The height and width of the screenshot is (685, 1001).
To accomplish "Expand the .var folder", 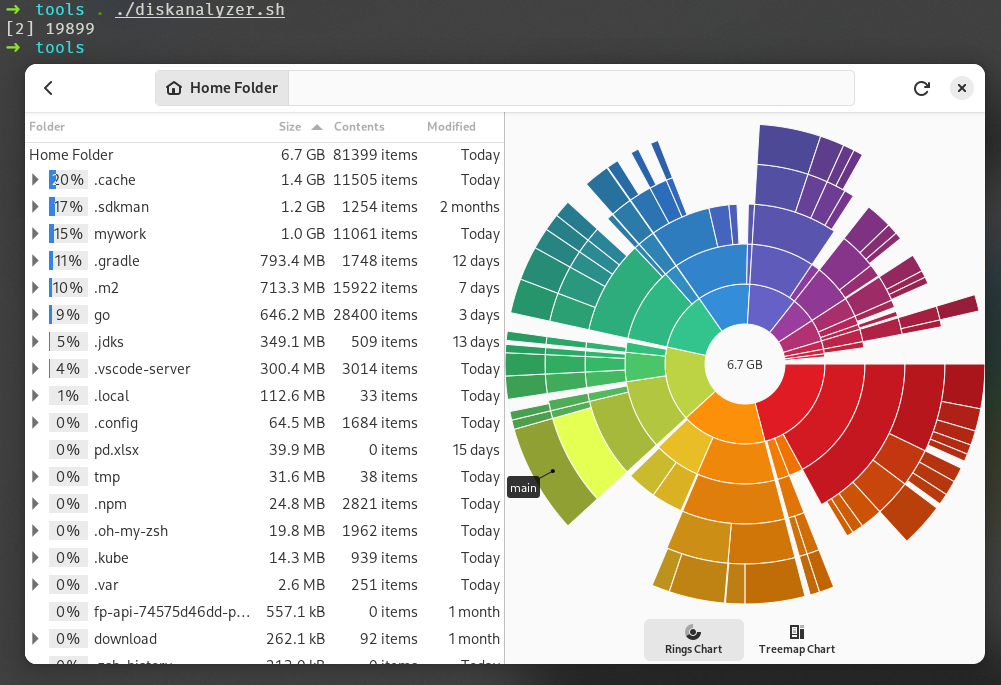I will click(35, 585).
